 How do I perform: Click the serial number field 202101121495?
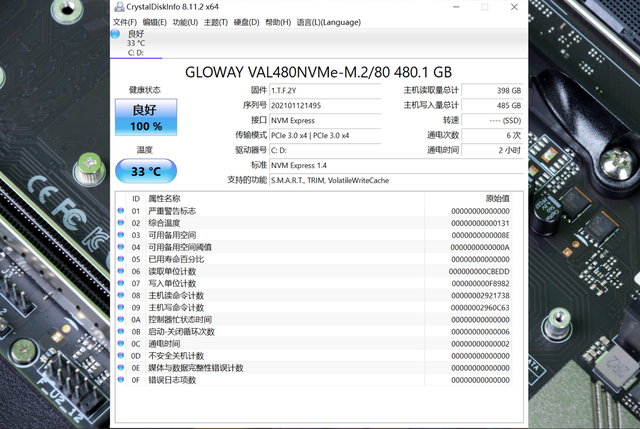(x=325, y=105)
